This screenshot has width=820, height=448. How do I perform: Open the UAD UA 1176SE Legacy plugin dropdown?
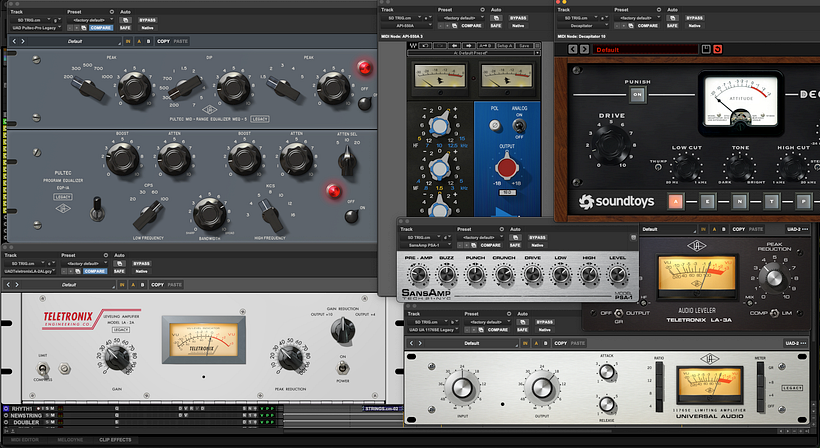pyautogui.click(x=434, y=329)
